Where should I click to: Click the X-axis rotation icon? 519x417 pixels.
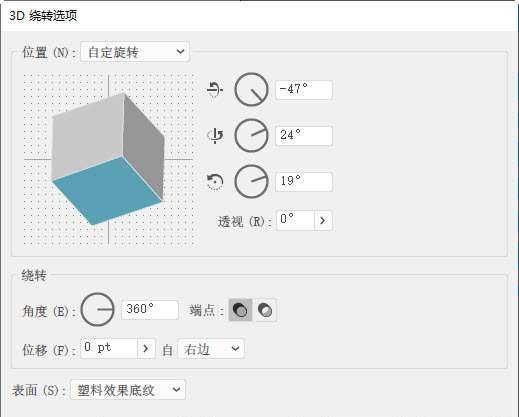click(215, 89)
